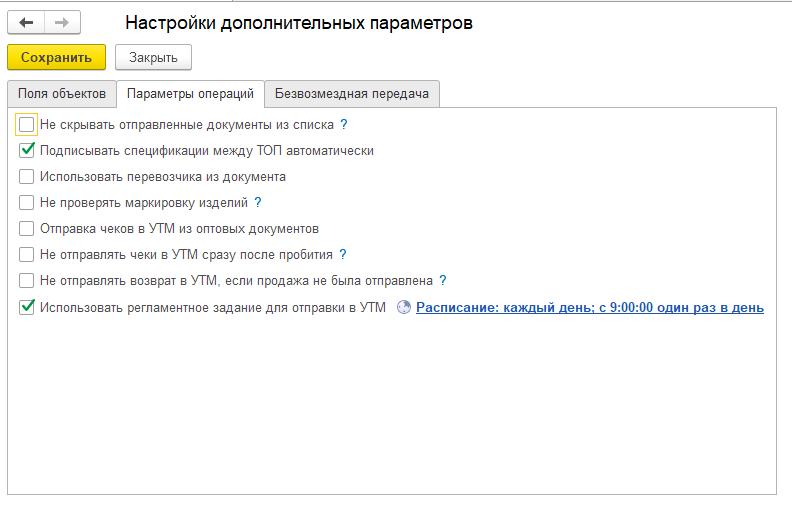Tick 'Использовать перевозчика из документа'

click(x=26, y=177)
